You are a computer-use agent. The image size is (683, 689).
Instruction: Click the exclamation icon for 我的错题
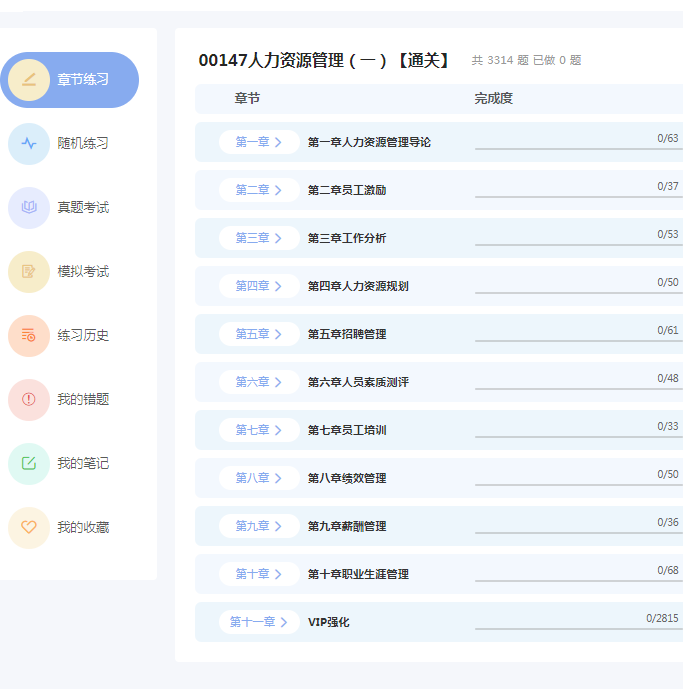[29, 399]
